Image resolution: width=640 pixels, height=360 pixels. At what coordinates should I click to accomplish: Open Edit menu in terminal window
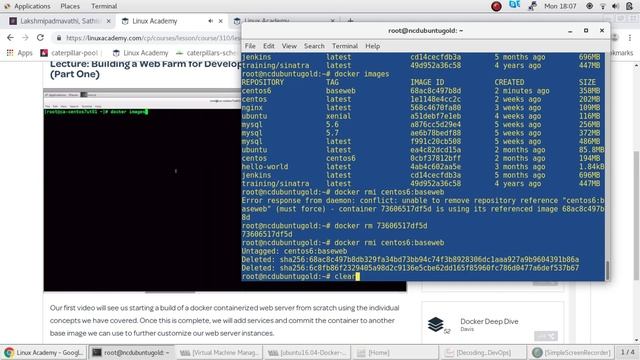(269, 46)
